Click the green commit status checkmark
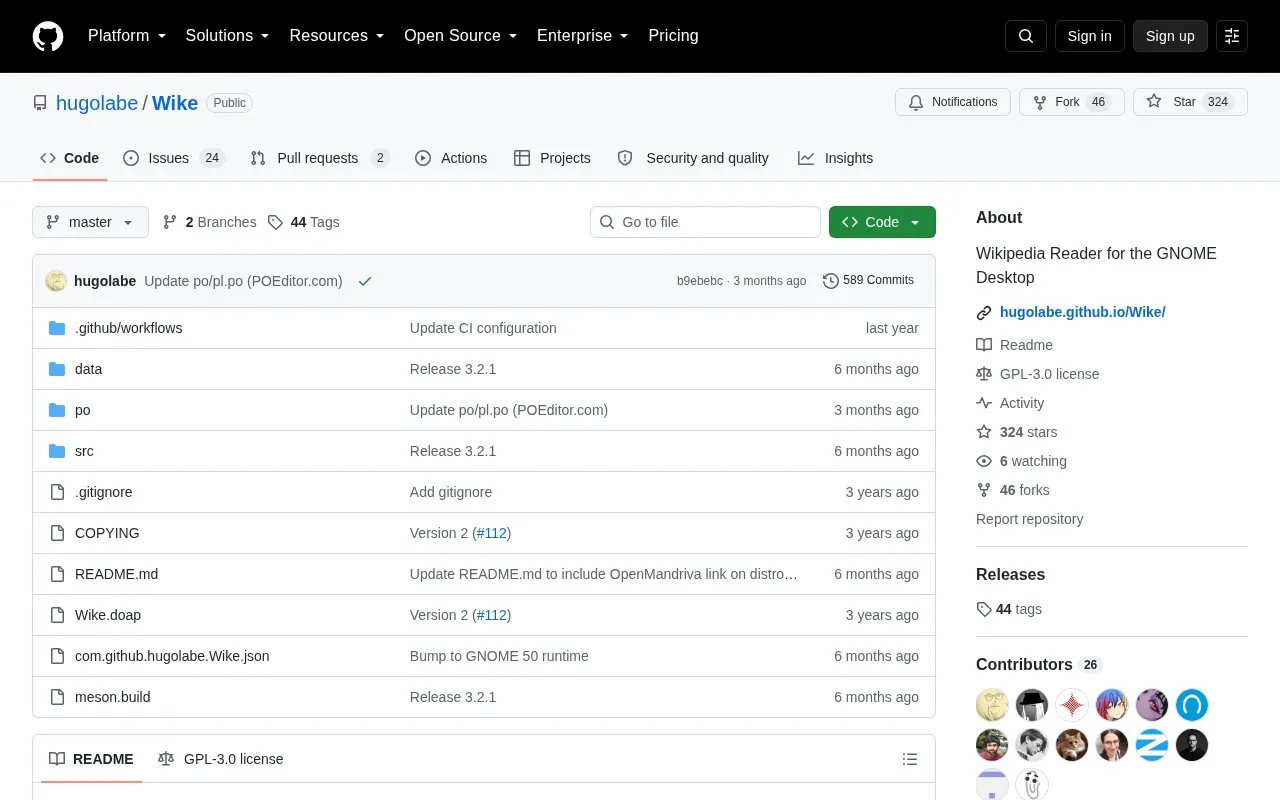Screen dimensions: 1280x800 365,281
